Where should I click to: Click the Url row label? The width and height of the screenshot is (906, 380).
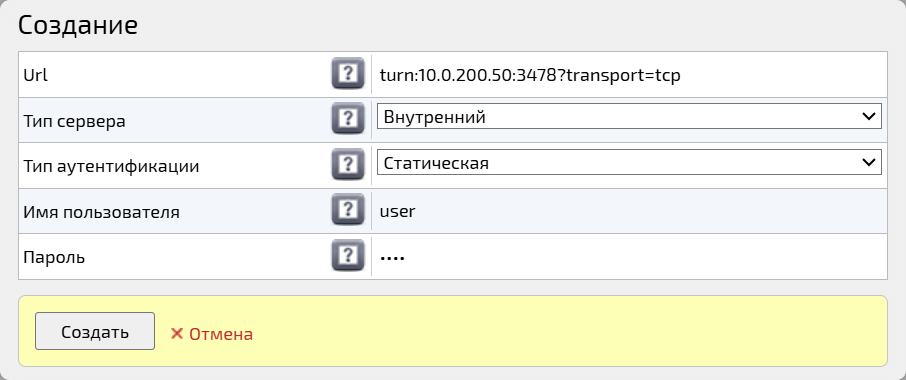(x=35, y=75)
